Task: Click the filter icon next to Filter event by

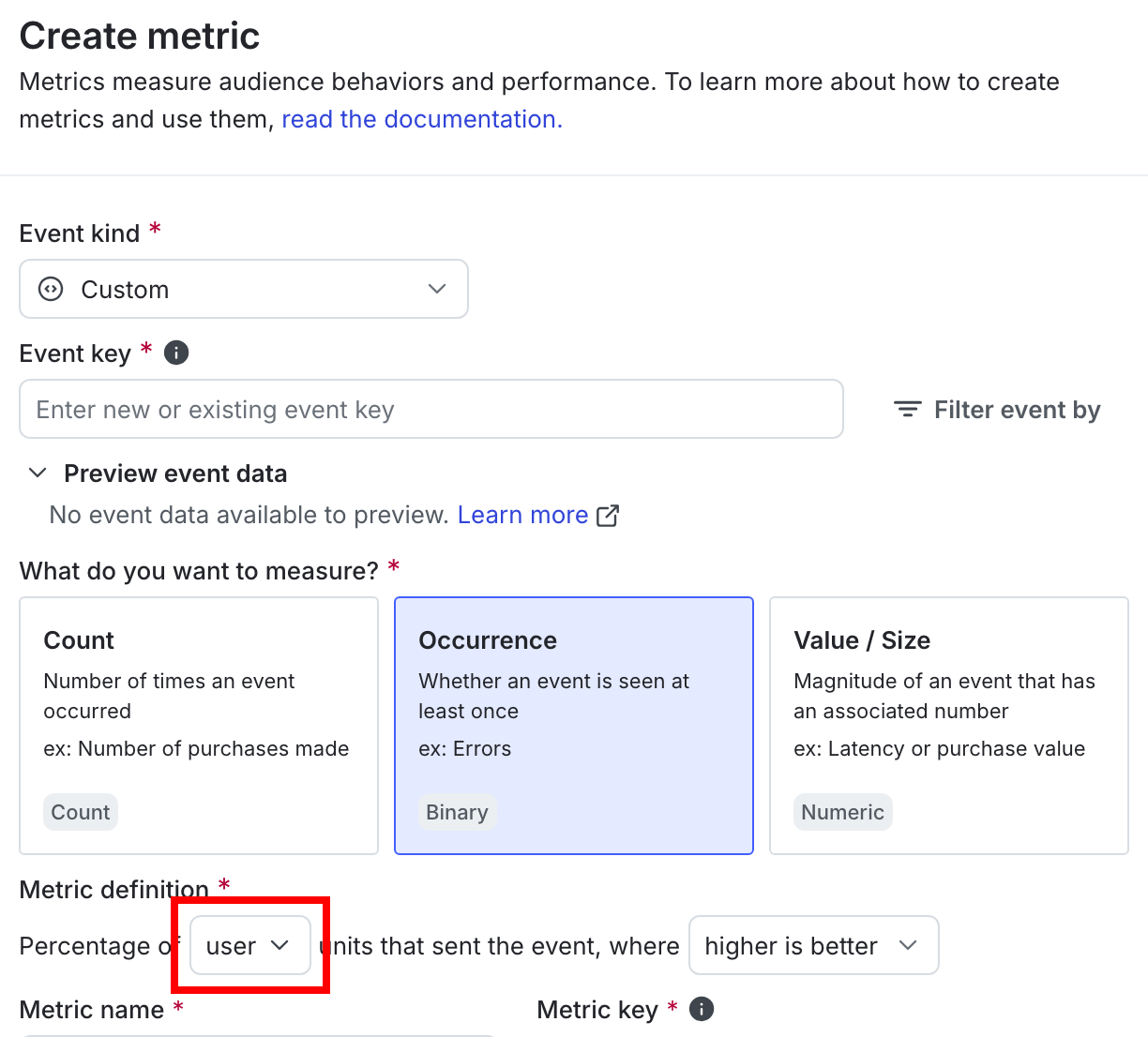Action: (905, 409)
